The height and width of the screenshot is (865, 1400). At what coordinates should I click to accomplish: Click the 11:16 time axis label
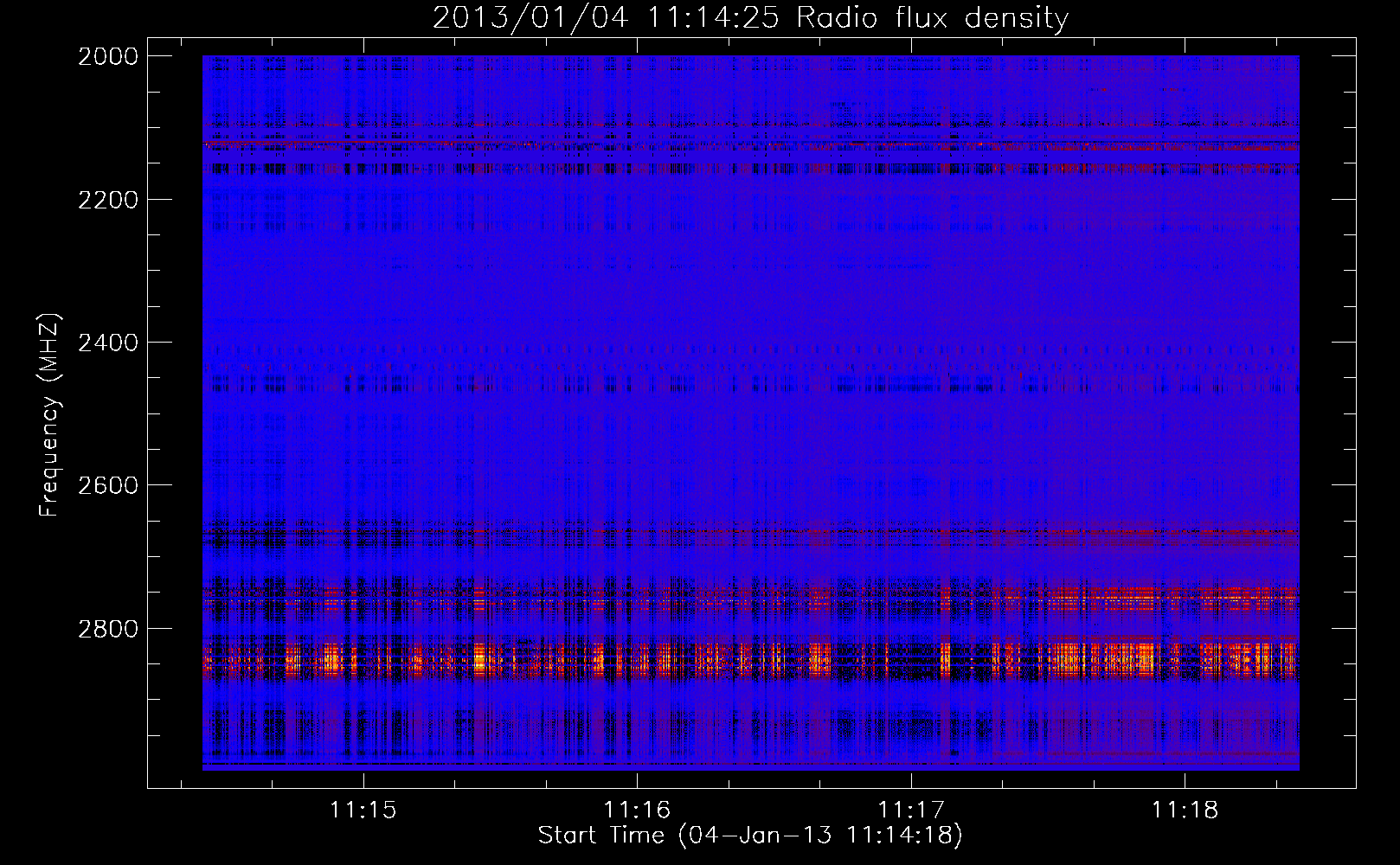[x=637, y=810]
